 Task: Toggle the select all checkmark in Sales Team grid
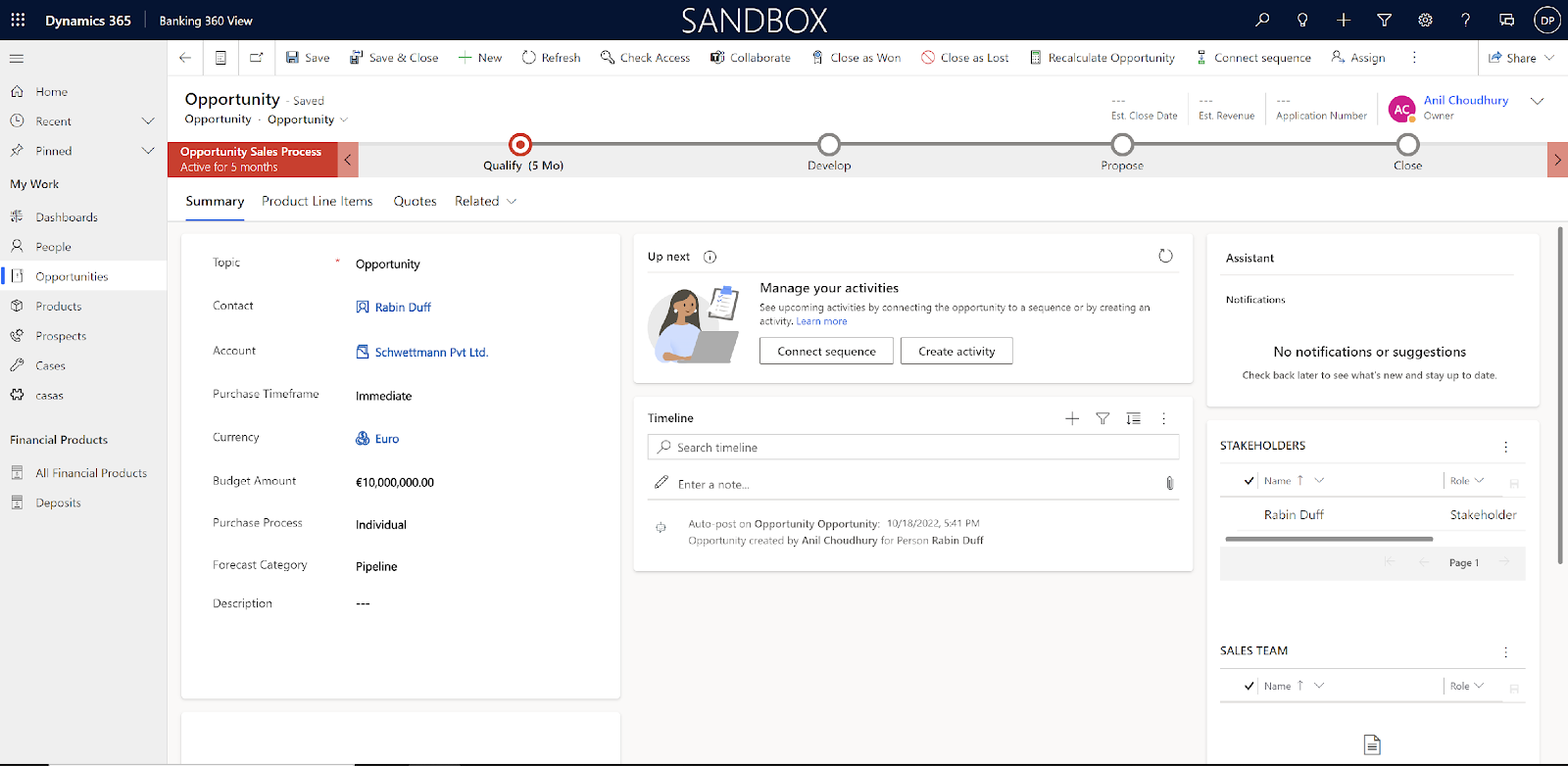(1249, 686)
